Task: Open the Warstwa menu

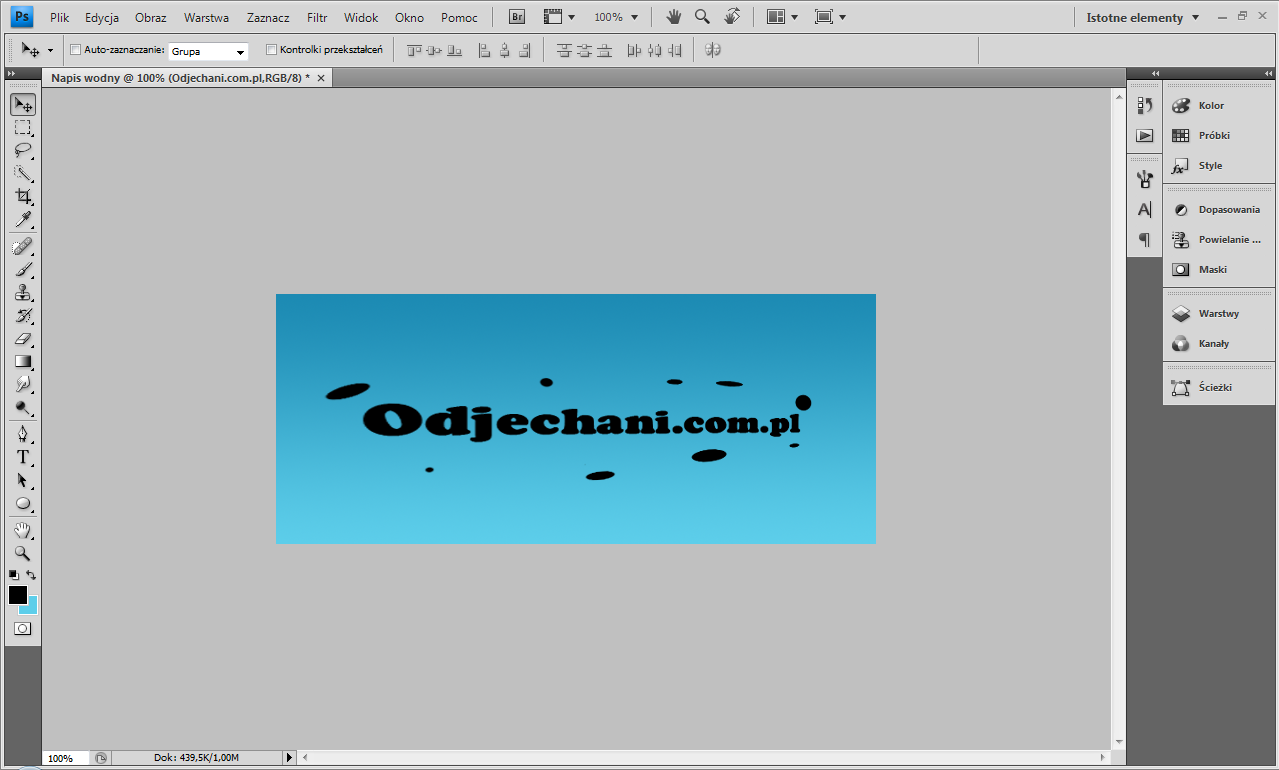Action: click(x=206, y=17)
